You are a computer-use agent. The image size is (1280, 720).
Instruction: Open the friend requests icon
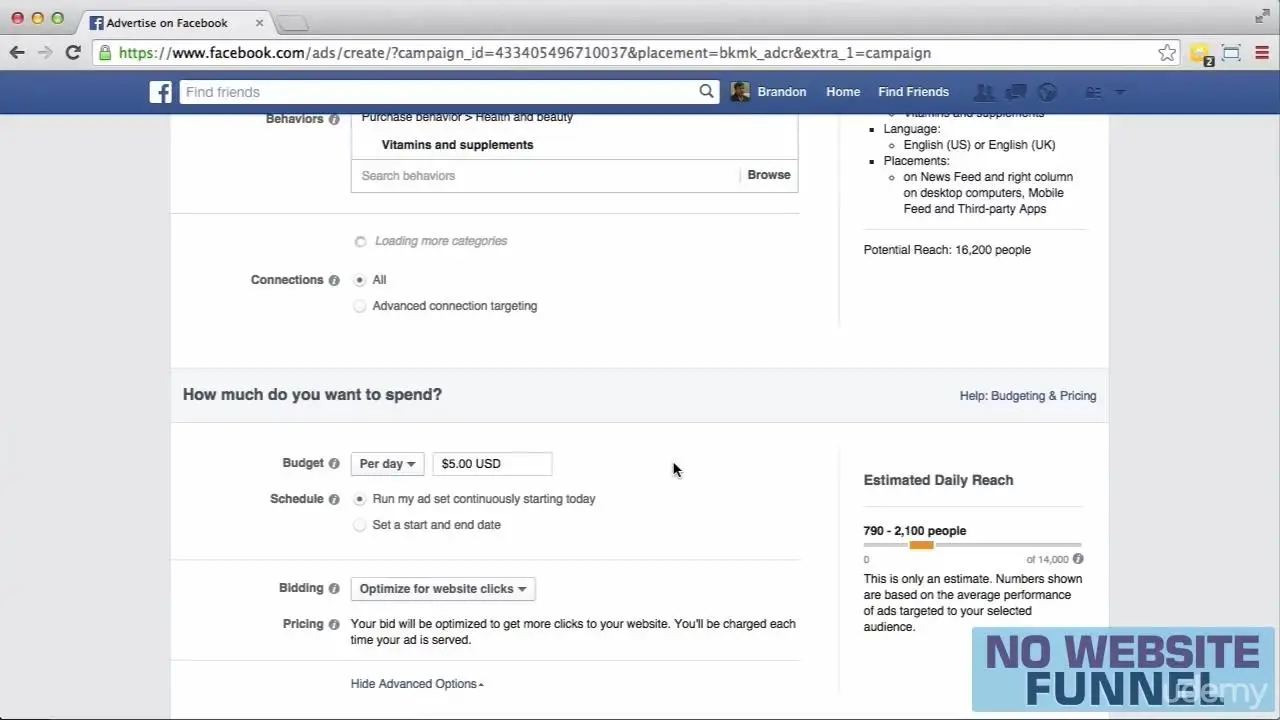984,92
